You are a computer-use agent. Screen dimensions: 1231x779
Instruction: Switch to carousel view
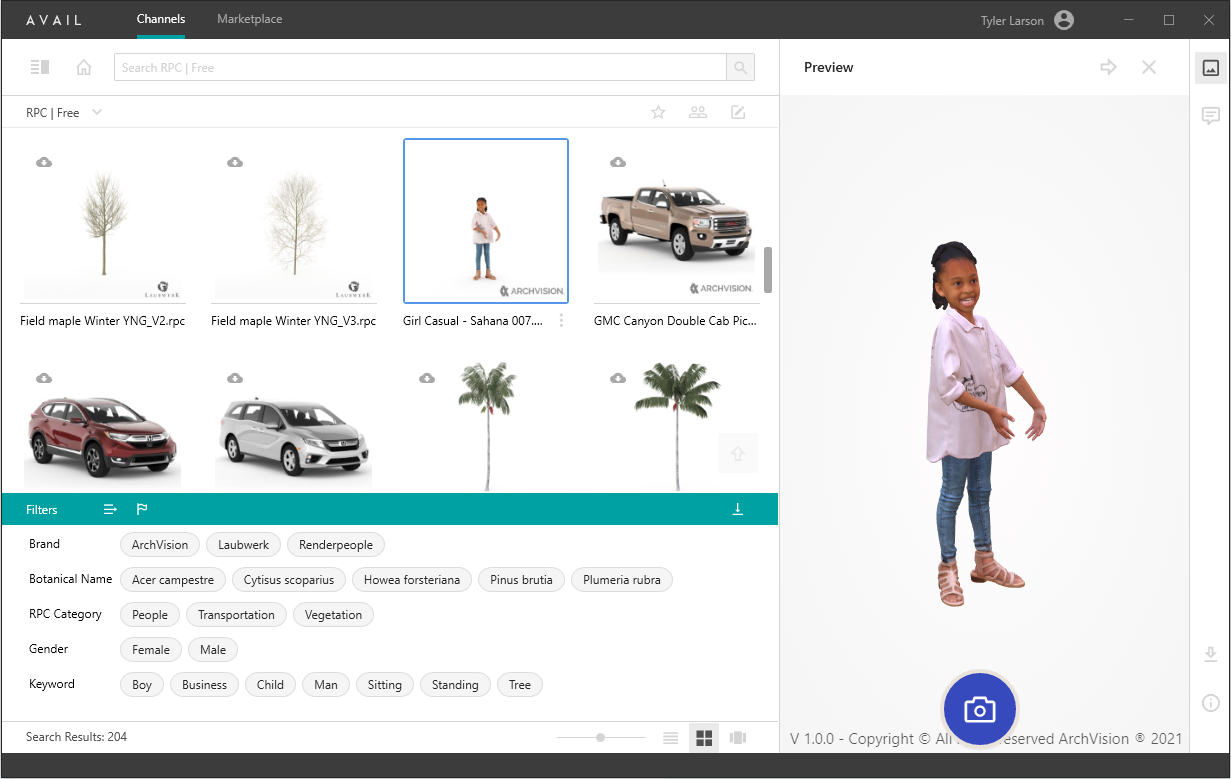click(738, 738)
